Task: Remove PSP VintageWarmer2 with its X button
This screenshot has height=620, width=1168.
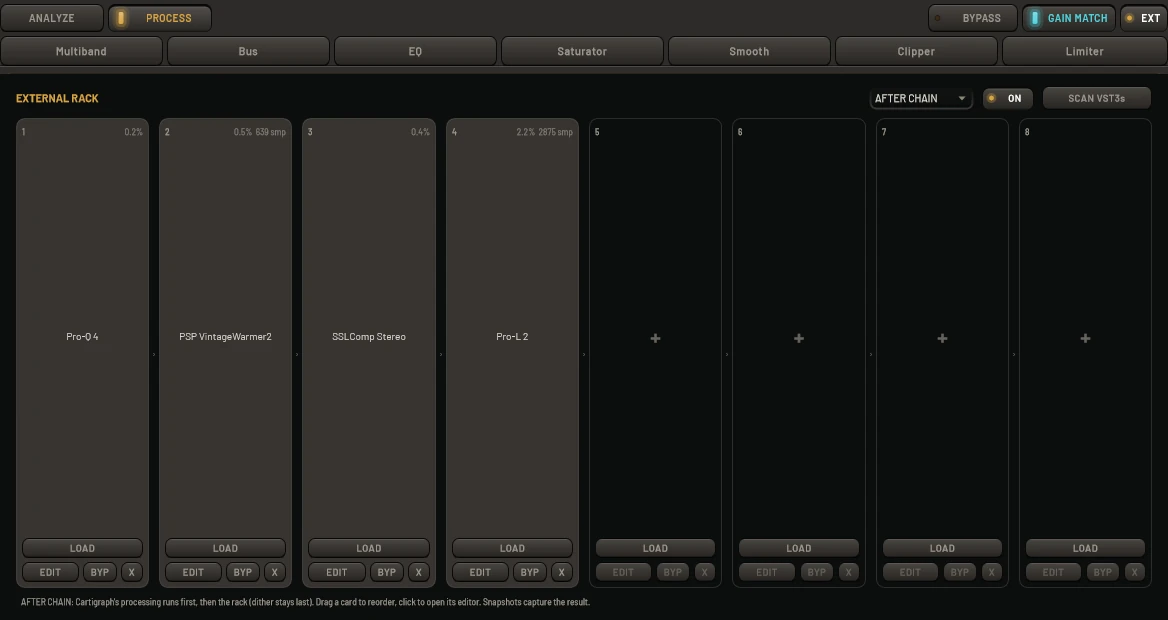Action: point(275,572)
